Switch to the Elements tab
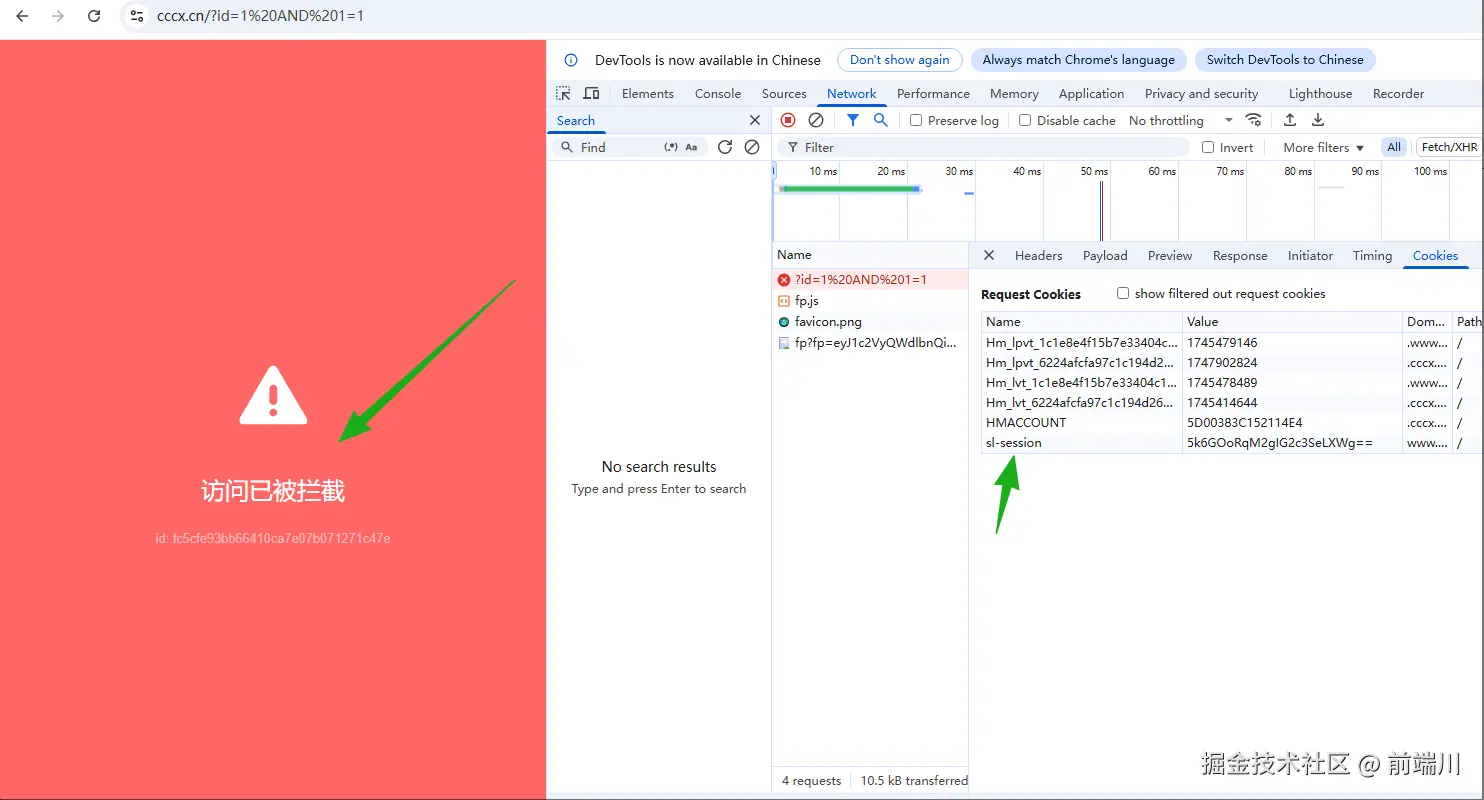 coord(648,93)
